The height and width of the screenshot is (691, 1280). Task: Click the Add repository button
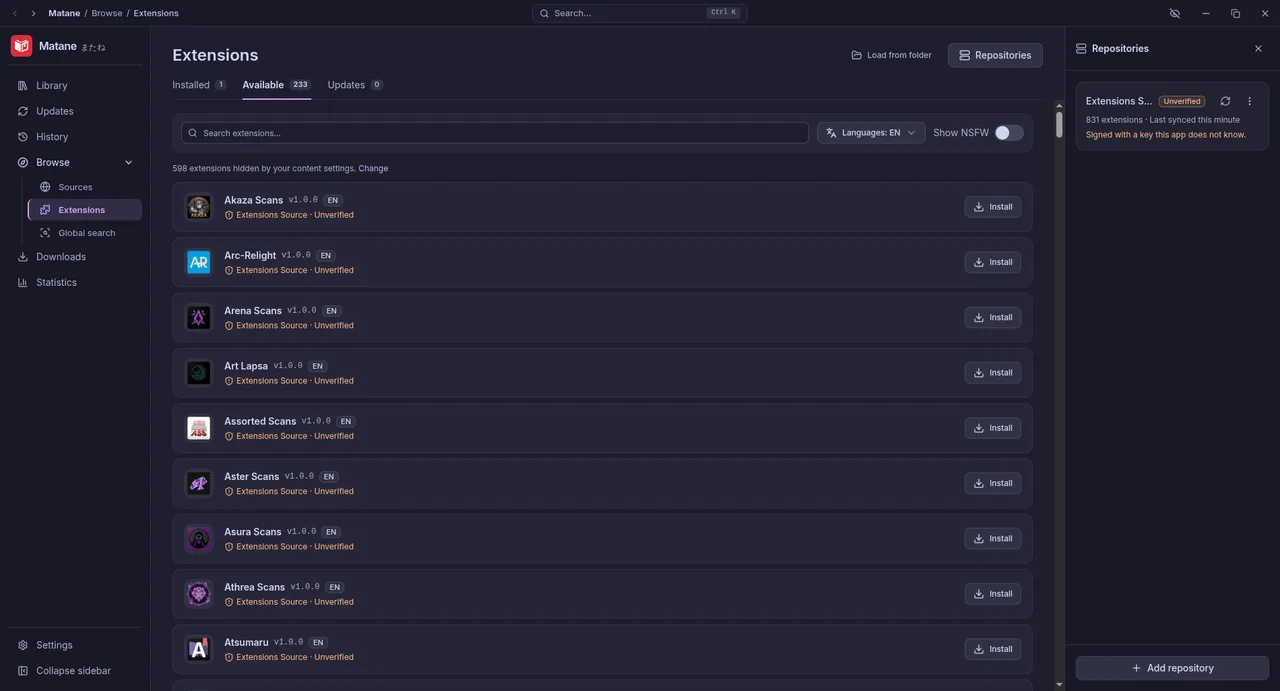click(x=1172, y=668)
